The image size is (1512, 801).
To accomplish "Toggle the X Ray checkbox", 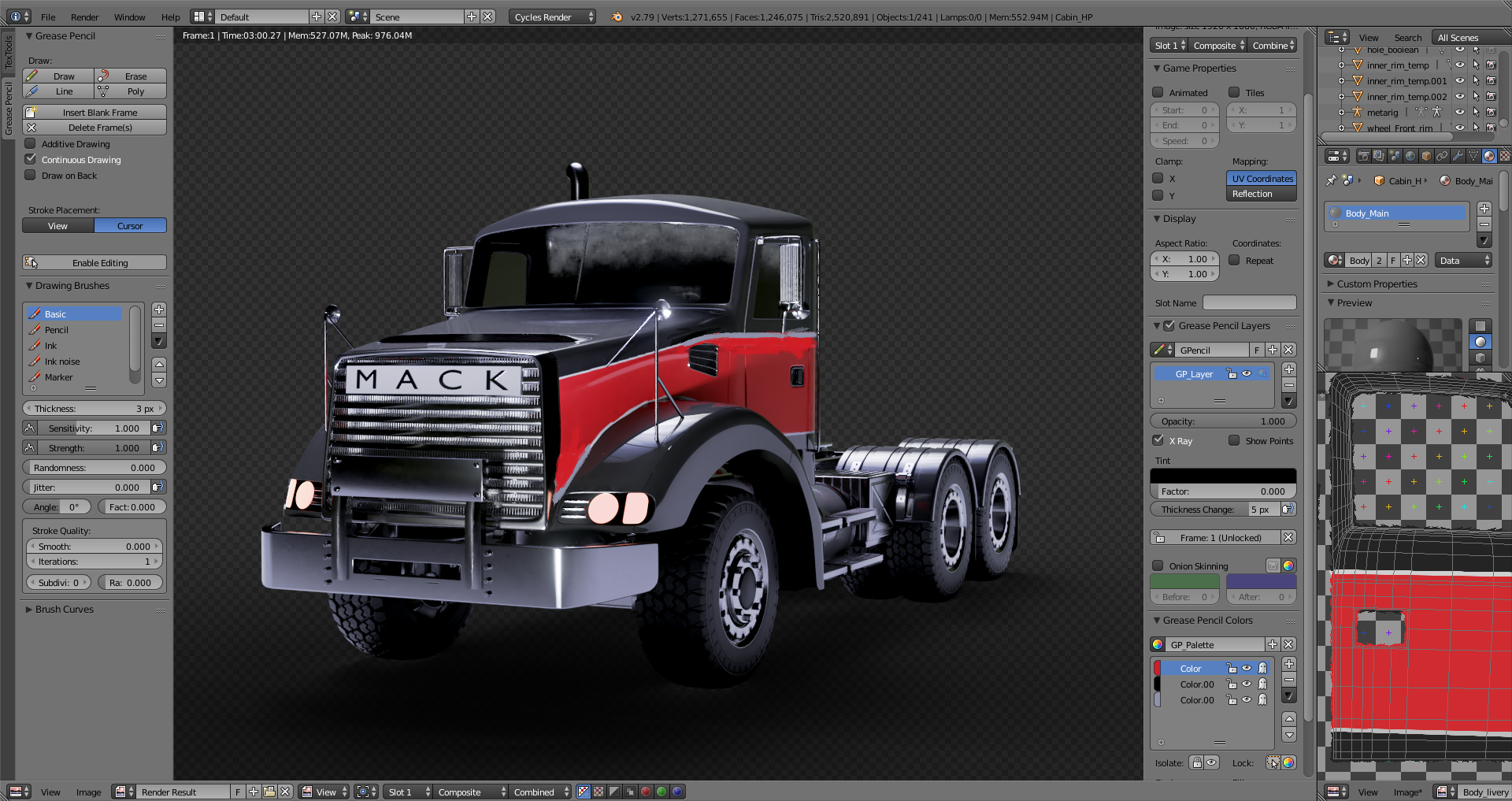I will pos(1158,440).
